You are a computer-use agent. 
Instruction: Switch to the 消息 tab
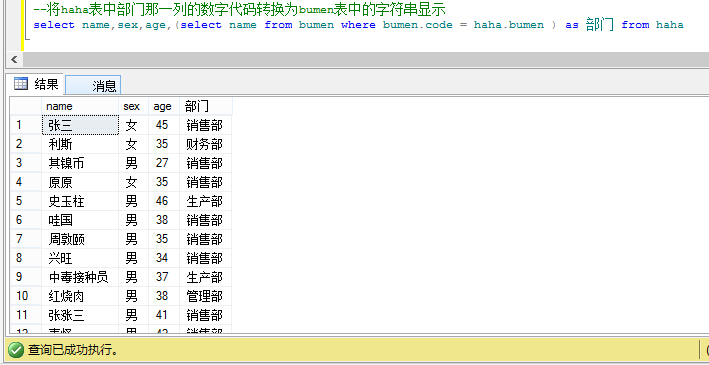93,85
